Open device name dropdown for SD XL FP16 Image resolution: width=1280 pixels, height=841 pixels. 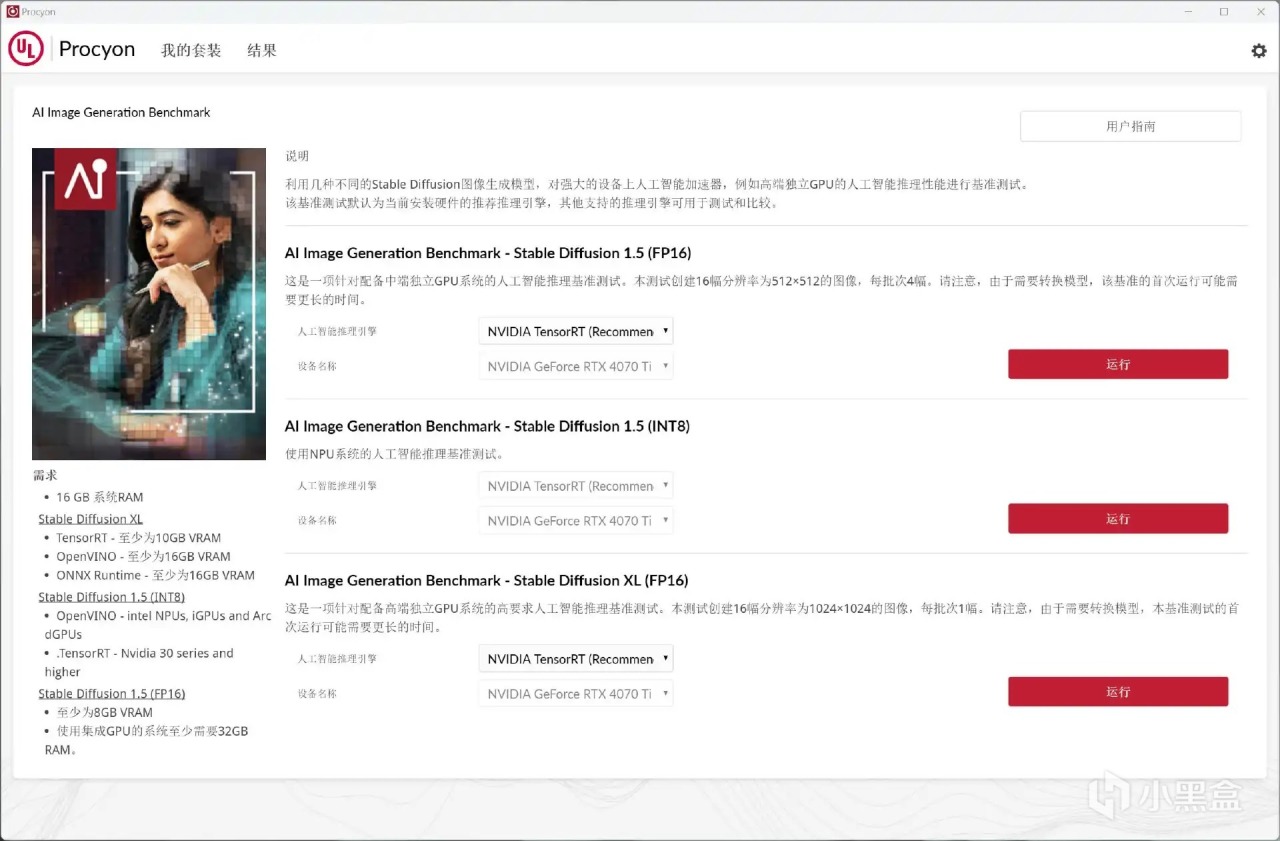pos(576,693)
